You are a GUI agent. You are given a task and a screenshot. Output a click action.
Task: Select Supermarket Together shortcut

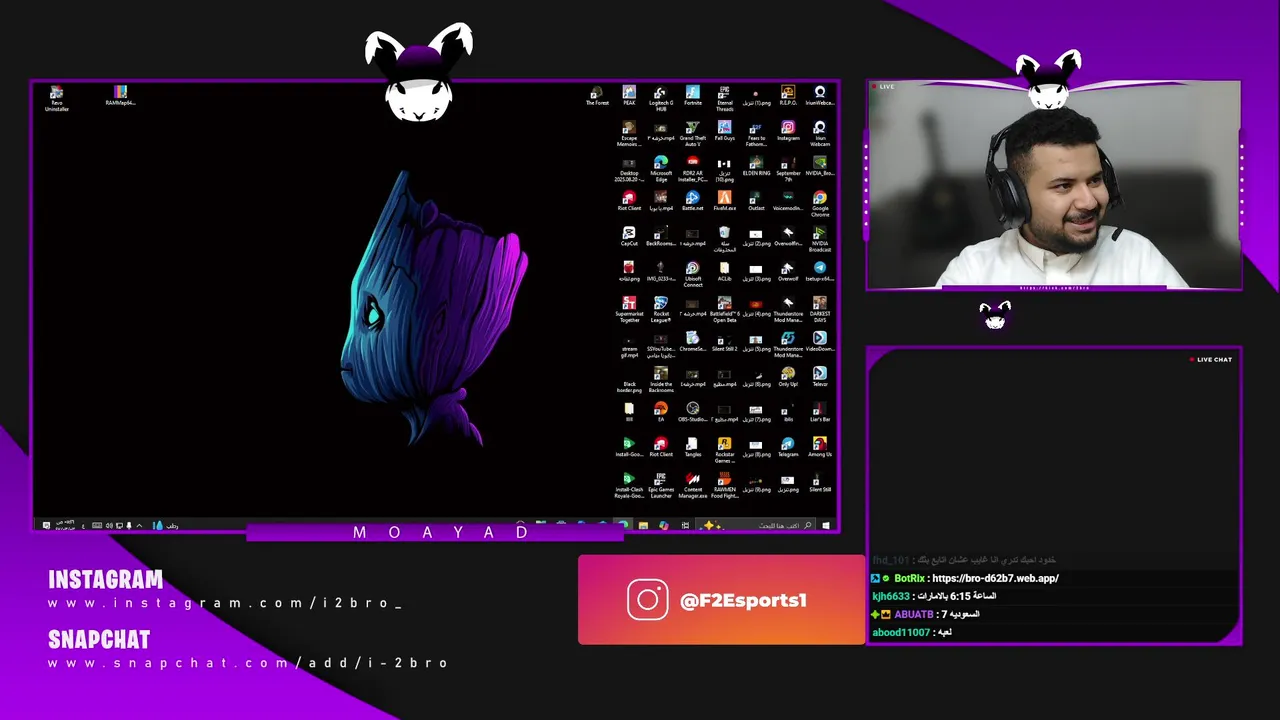pos(629,310)
